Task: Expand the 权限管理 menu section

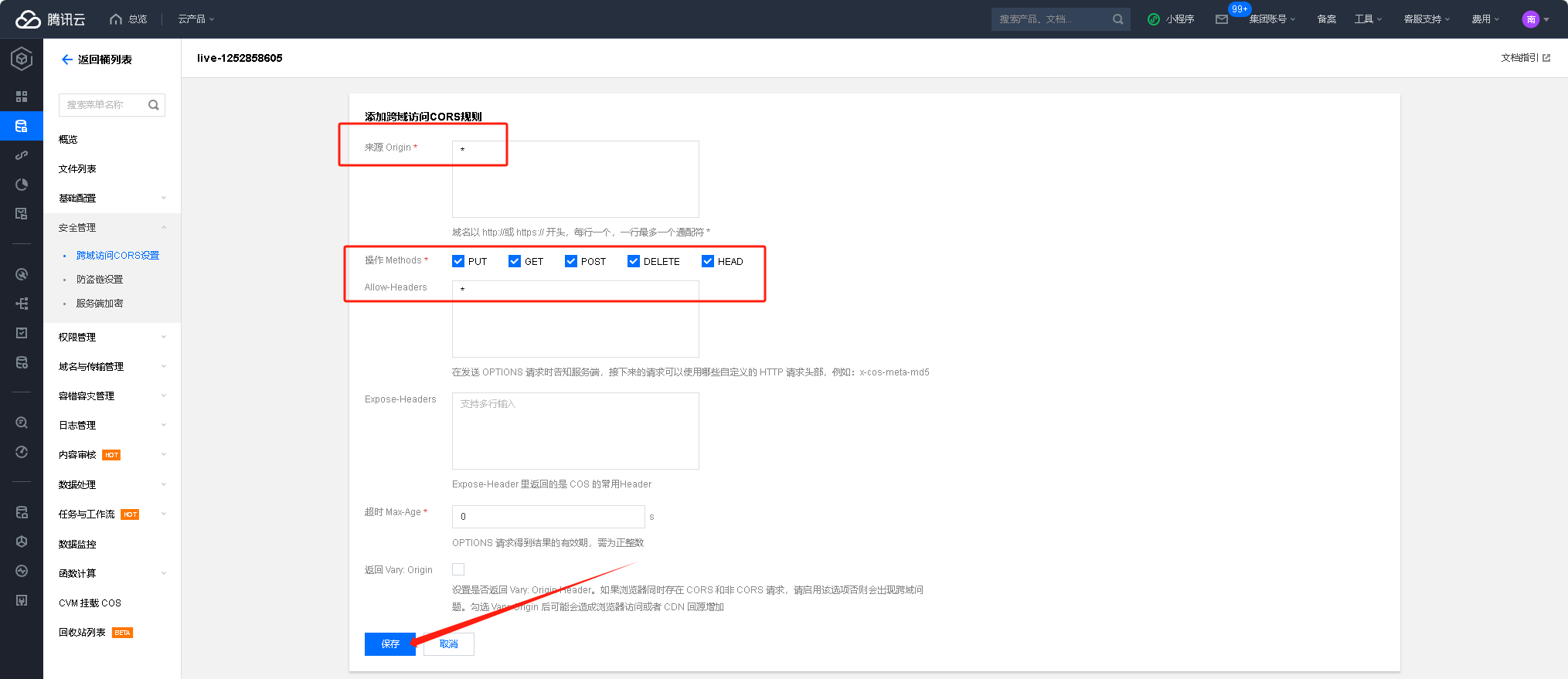Action: pos(112,338)
